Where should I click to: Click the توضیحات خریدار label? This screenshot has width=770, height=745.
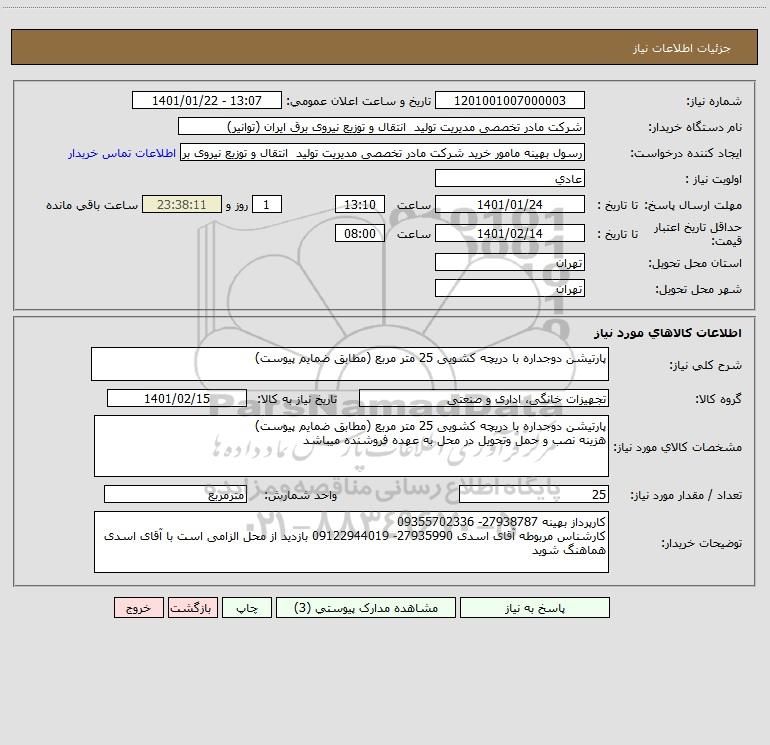pyautogui.click(x=702, y=543)
